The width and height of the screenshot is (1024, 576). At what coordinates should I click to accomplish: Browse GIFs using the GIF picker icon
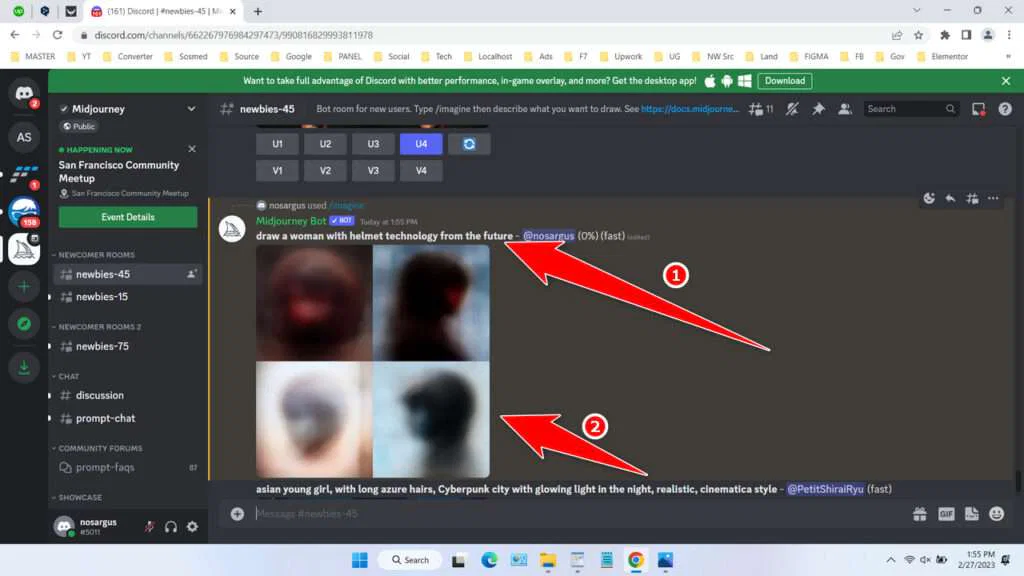pyautogui.click(x=945, y=514)
